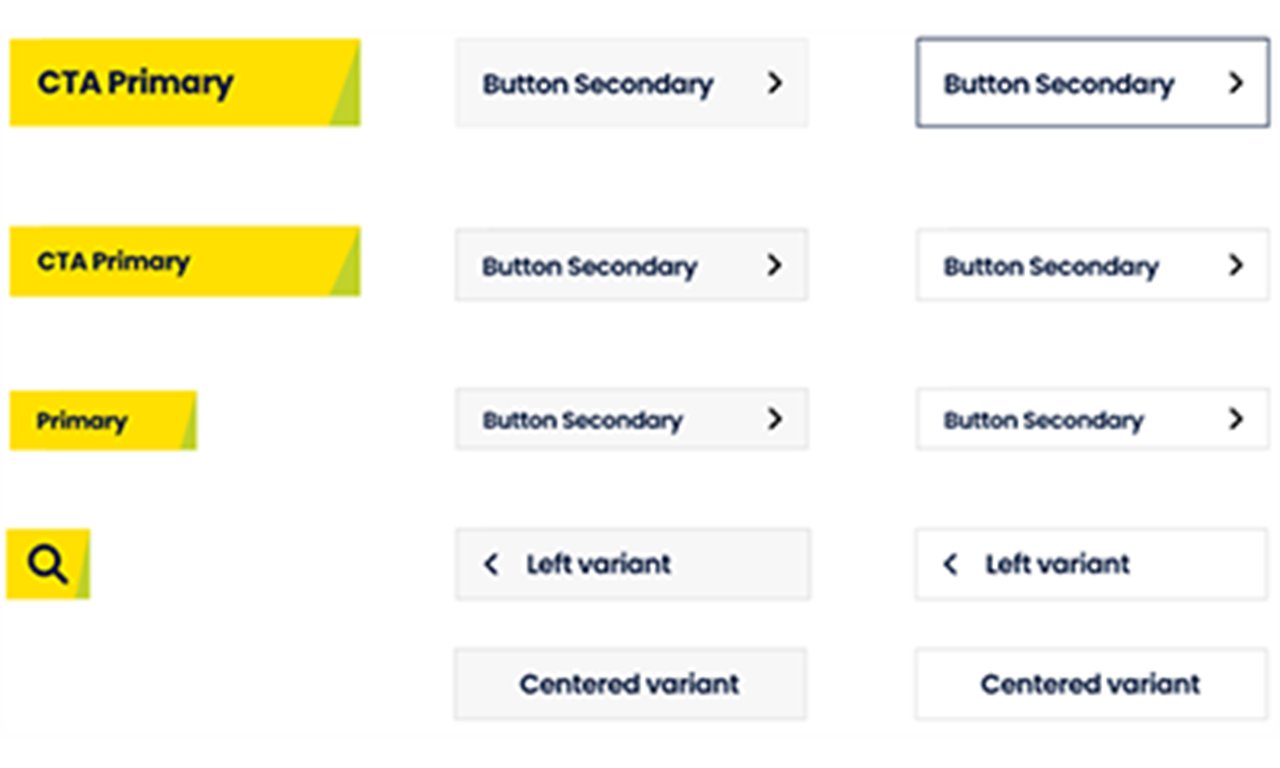Image resolution: width=1280 pixels, height=768 pixels.
Task: Click the smallest white Button Secondary label
Action: pos(1044,421)
